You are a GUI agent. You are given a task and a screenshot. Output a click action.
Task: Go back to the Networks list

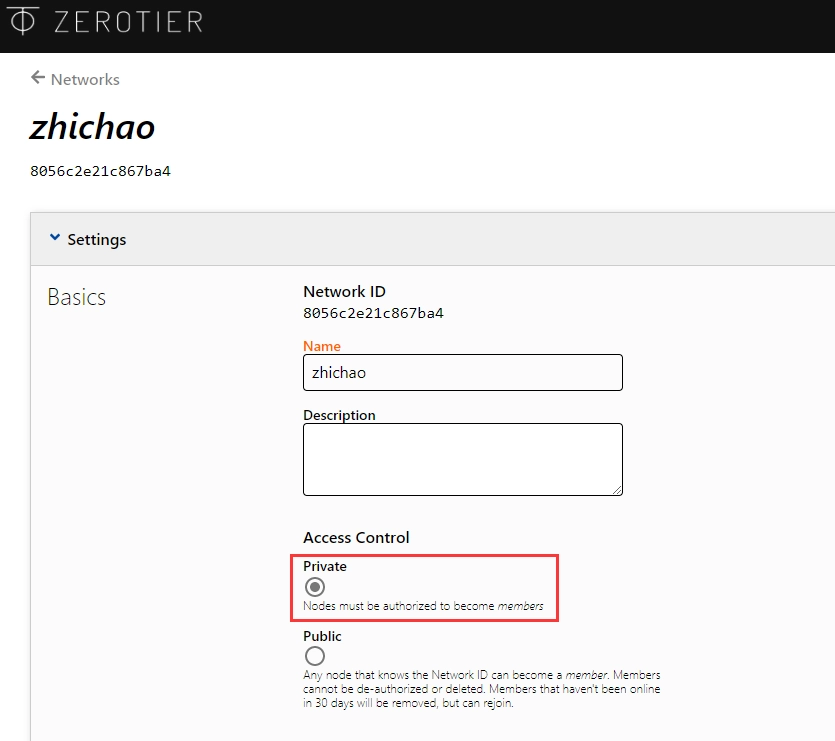pyautogui.click(x=85, y=79)
